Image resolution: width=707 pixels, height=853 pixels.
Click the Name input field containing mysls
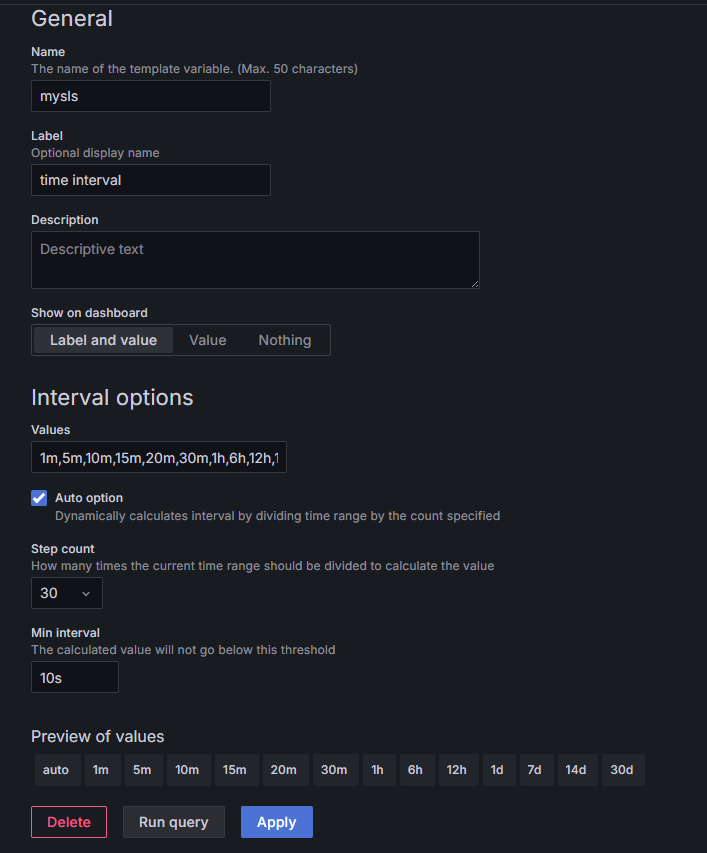click(x=150, y=96)
